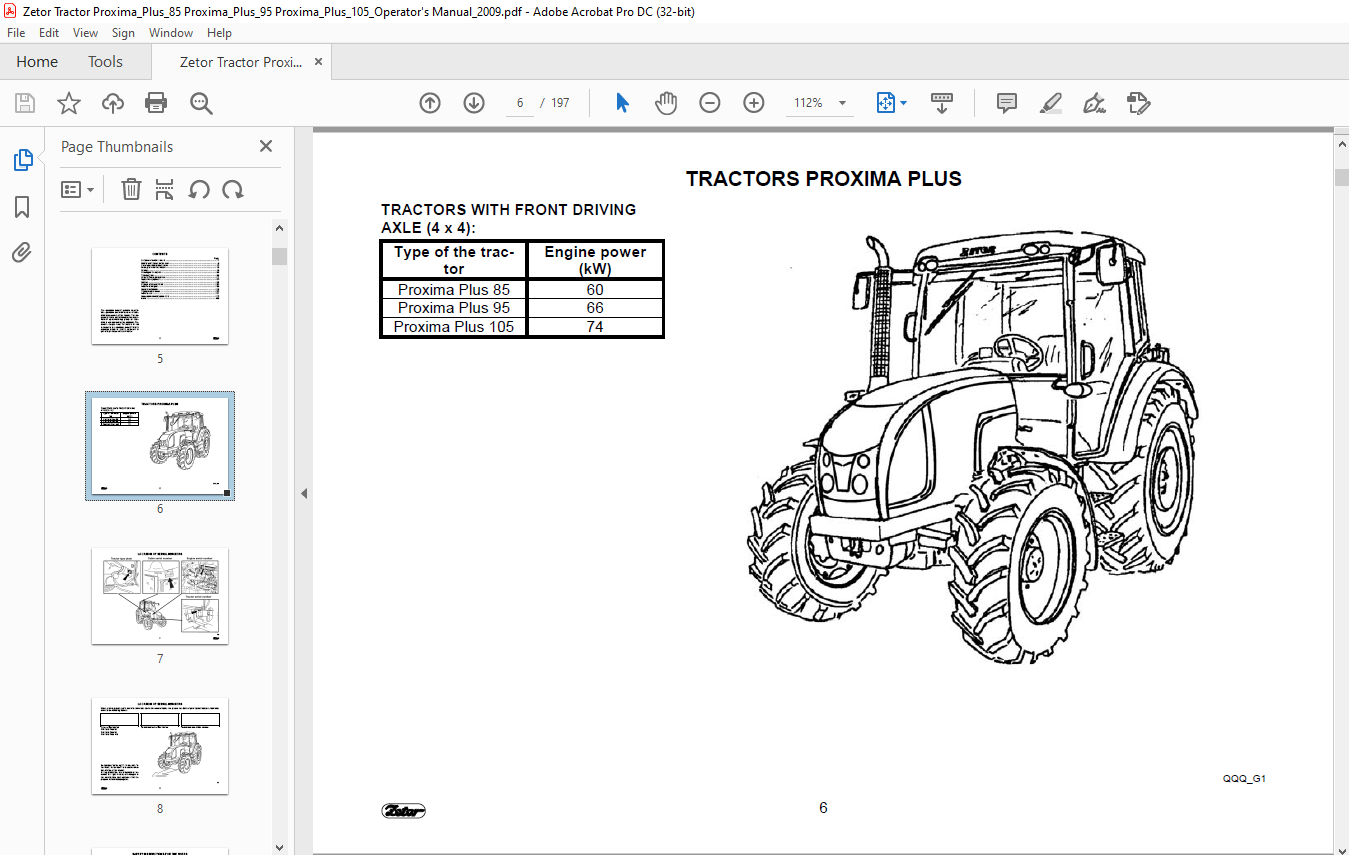This screenshot has width=1349, height=855.
Task: Open the zoom percentage dropdown
Action: click(842, 103)
